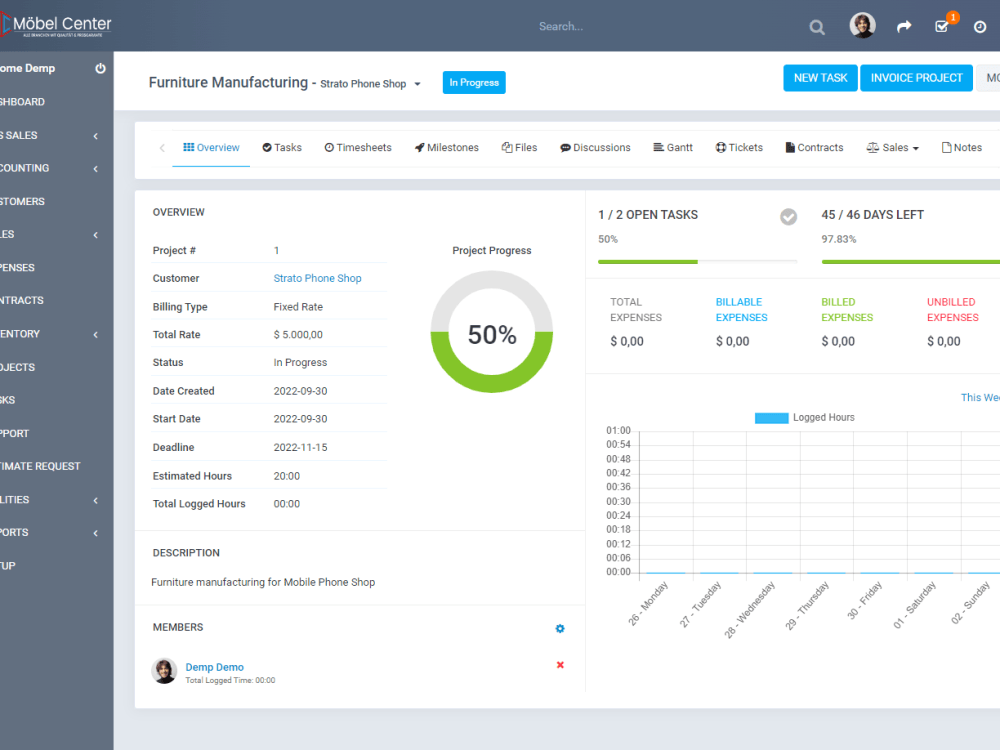Switch to the Tasks tab
Screen dimensions: 1000x750
(282, 147)
